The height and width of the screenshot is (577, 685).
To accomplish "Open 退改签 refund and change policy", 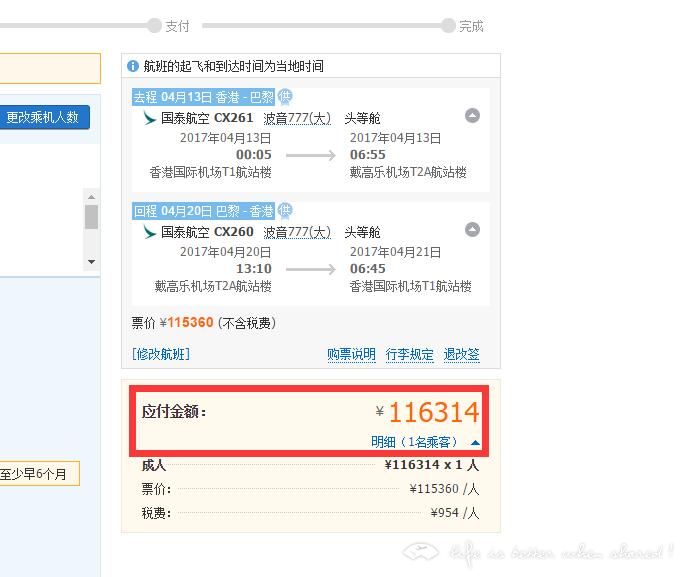I will click(x=462, y=354).
